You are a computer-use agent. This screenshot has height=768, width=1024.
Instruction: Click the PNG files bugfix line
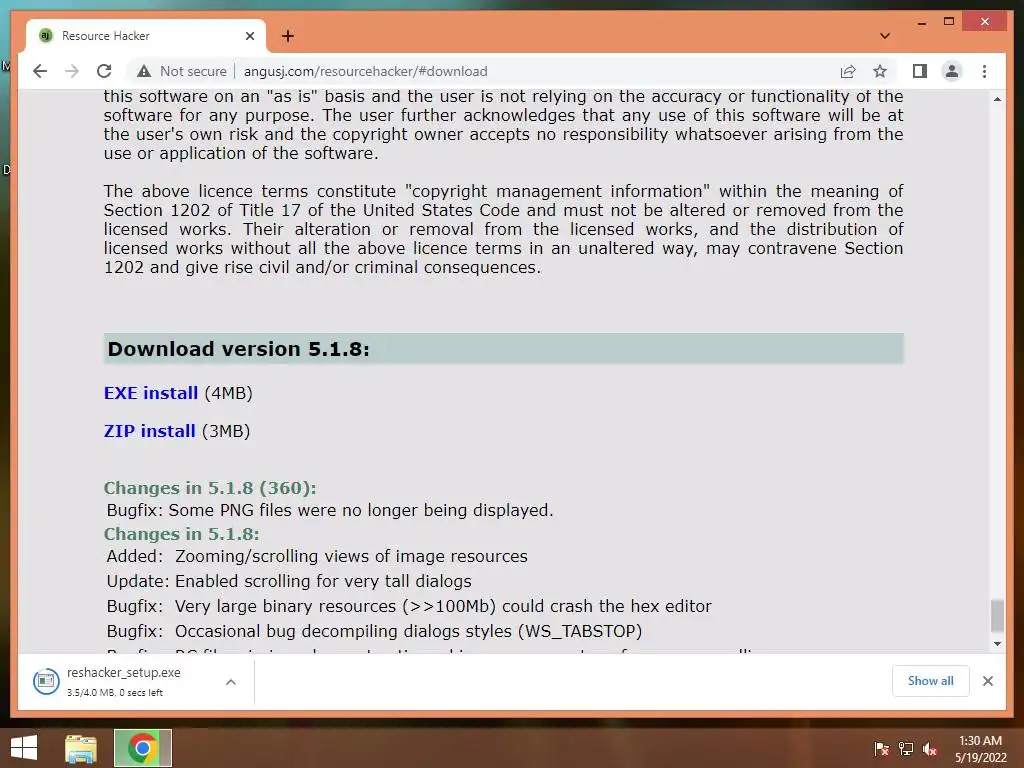pos(330,510)
